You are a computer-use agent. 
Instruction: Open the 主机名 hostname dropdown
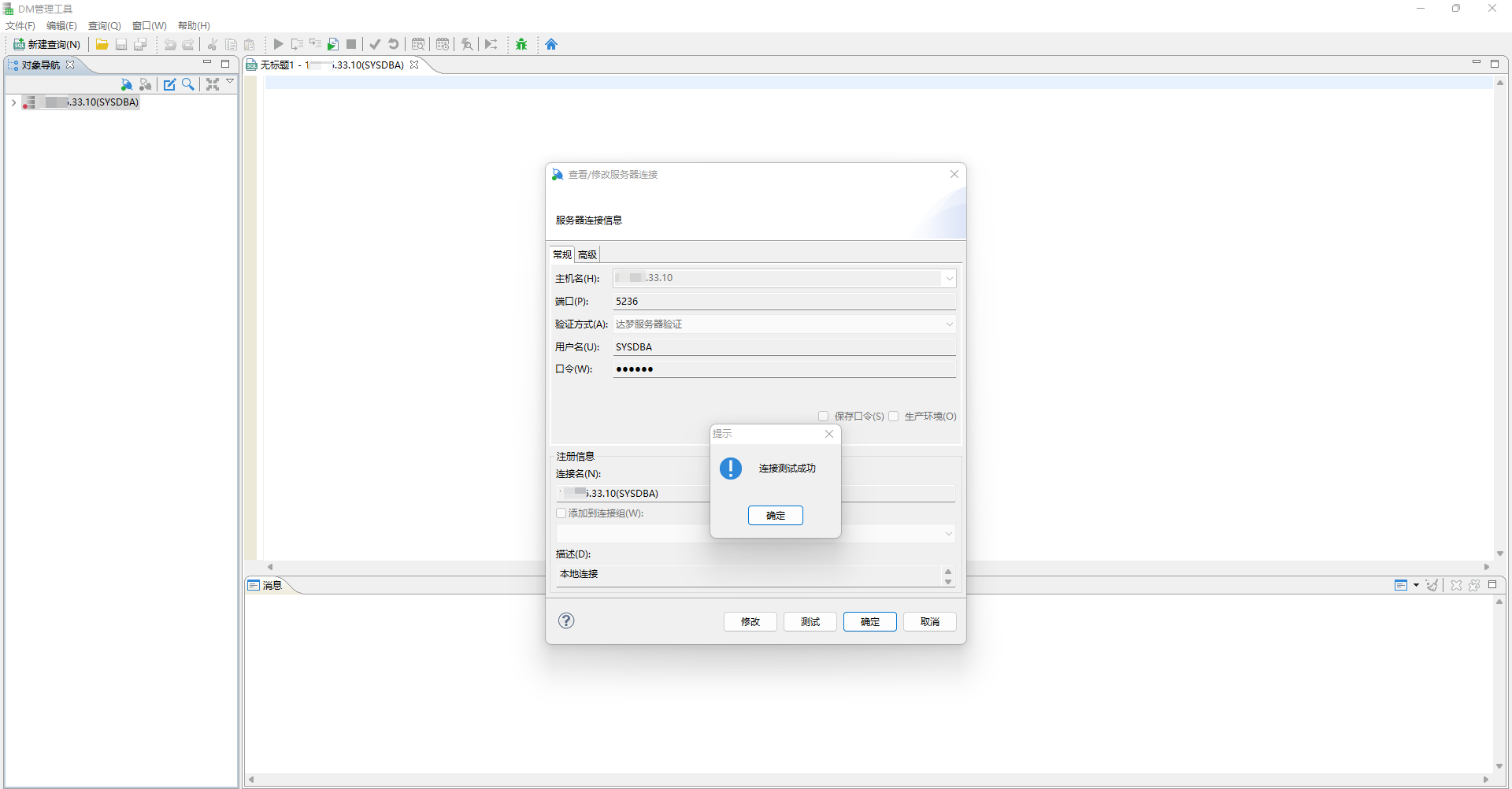click(949, 278)
